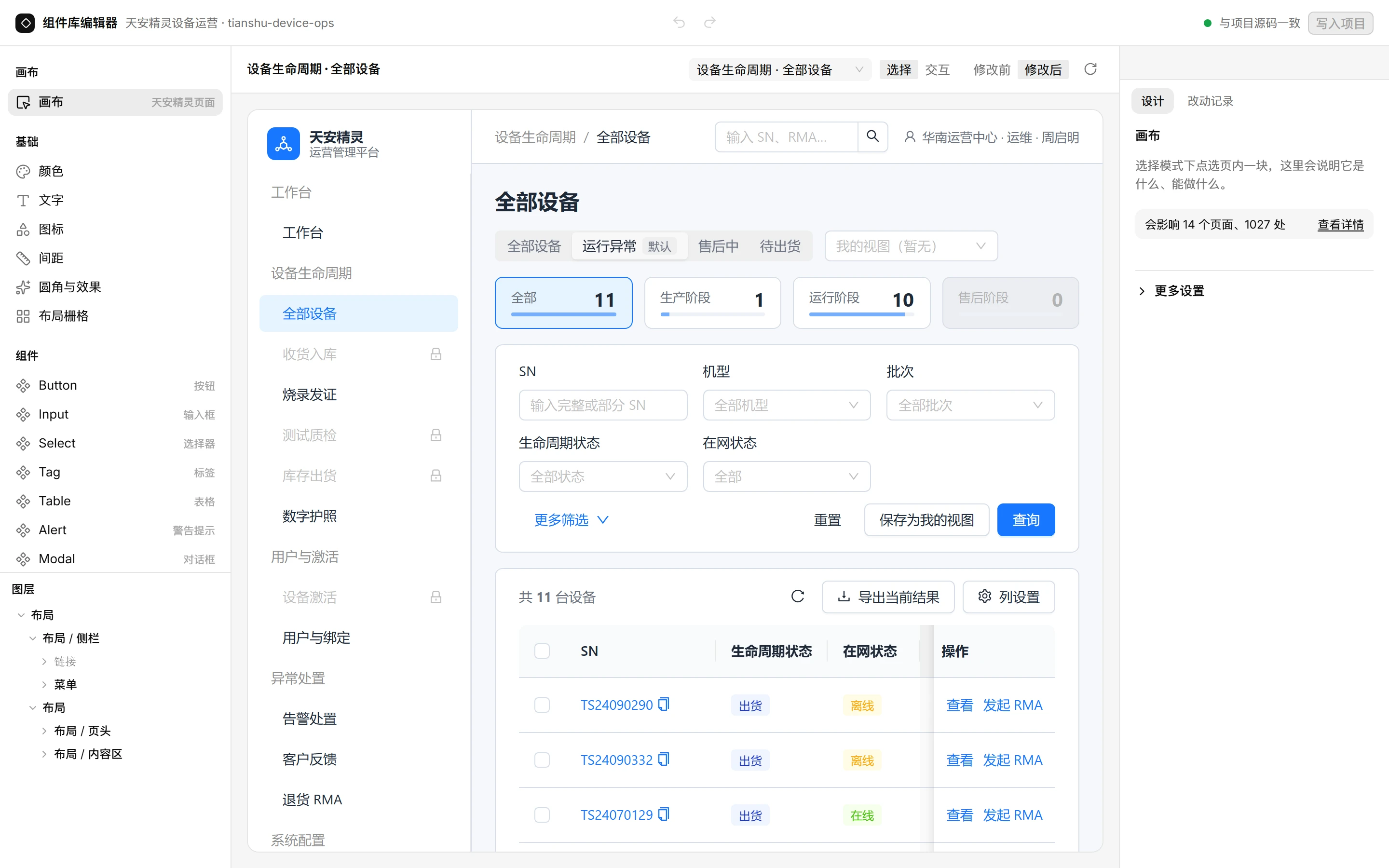
Task: Open the 我的视图 dropdown
Action: point(911,246)
